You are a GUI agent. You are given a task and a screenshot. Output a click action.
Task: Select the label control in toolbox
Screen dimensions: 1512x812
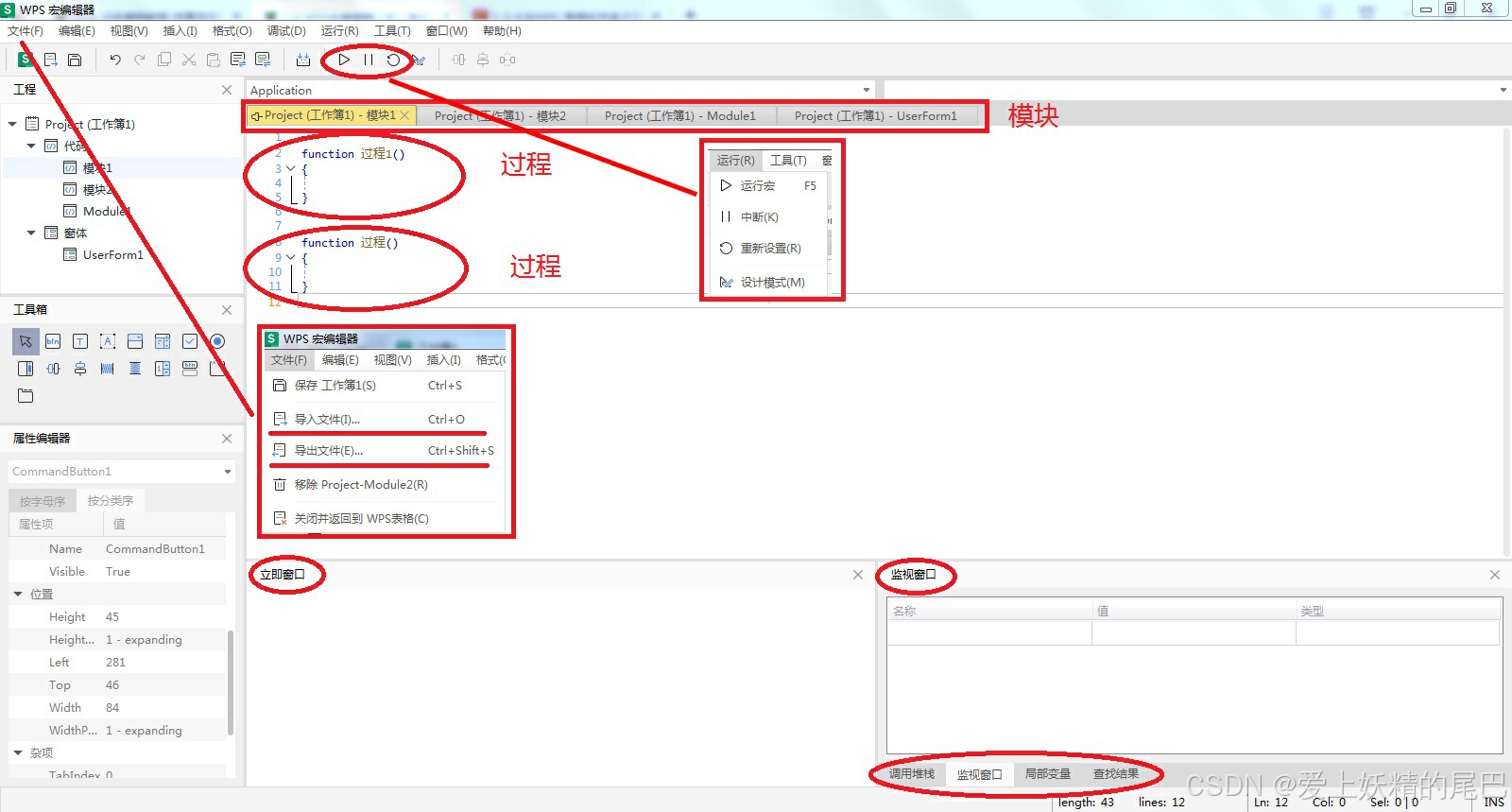pos(108,341)
